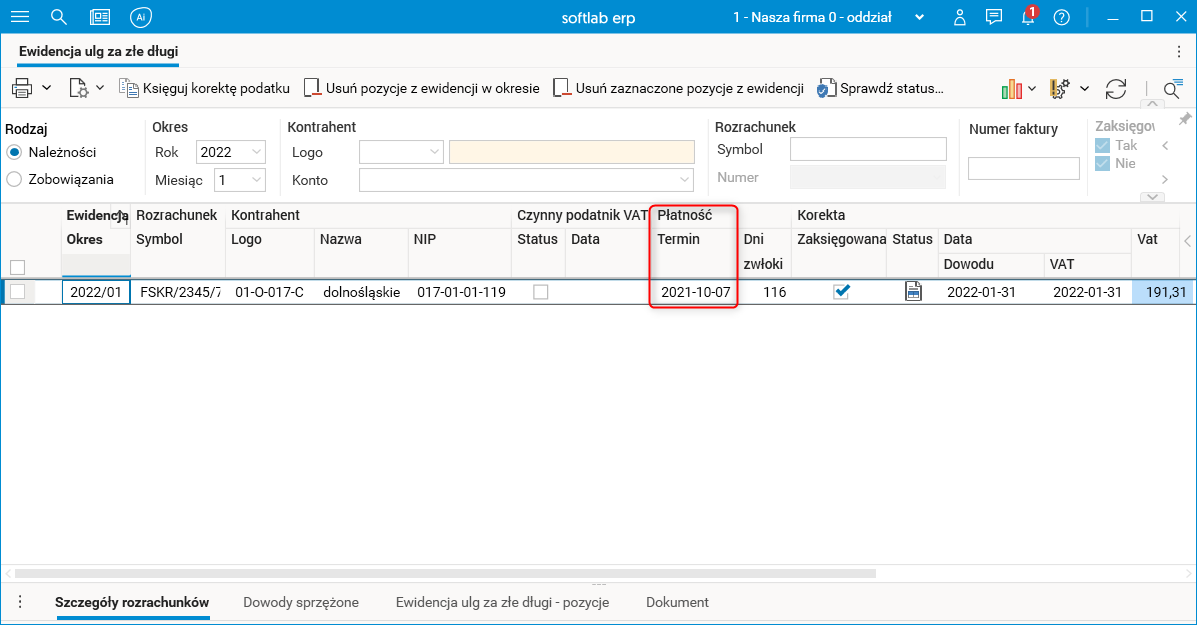Click the horizontal scrollbar of the table
Screen dimensions: 1197x625
[445, 573]
